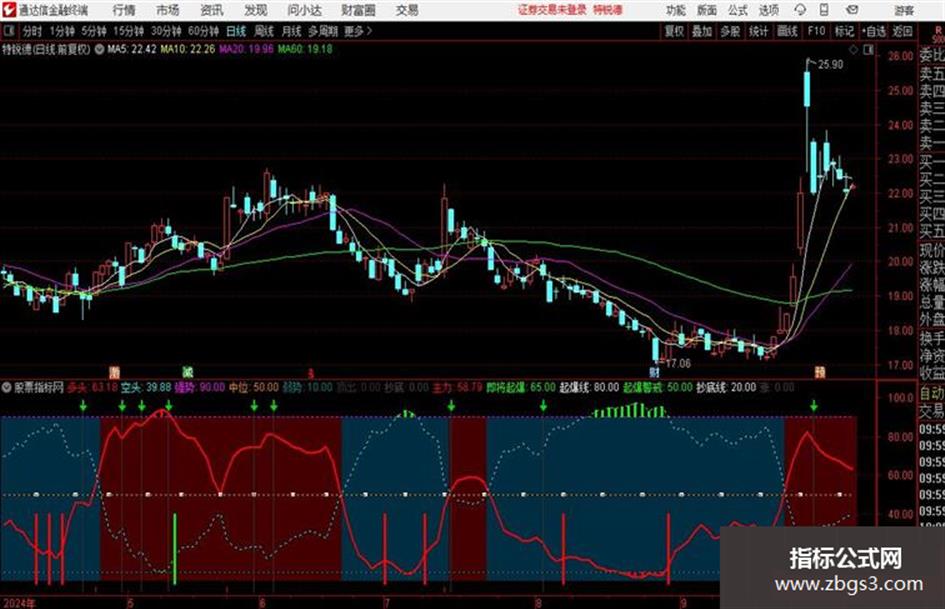Click the 标记 toolbar button
The width and height of the screenshot is (945, 609).
[x=844, y=31]
